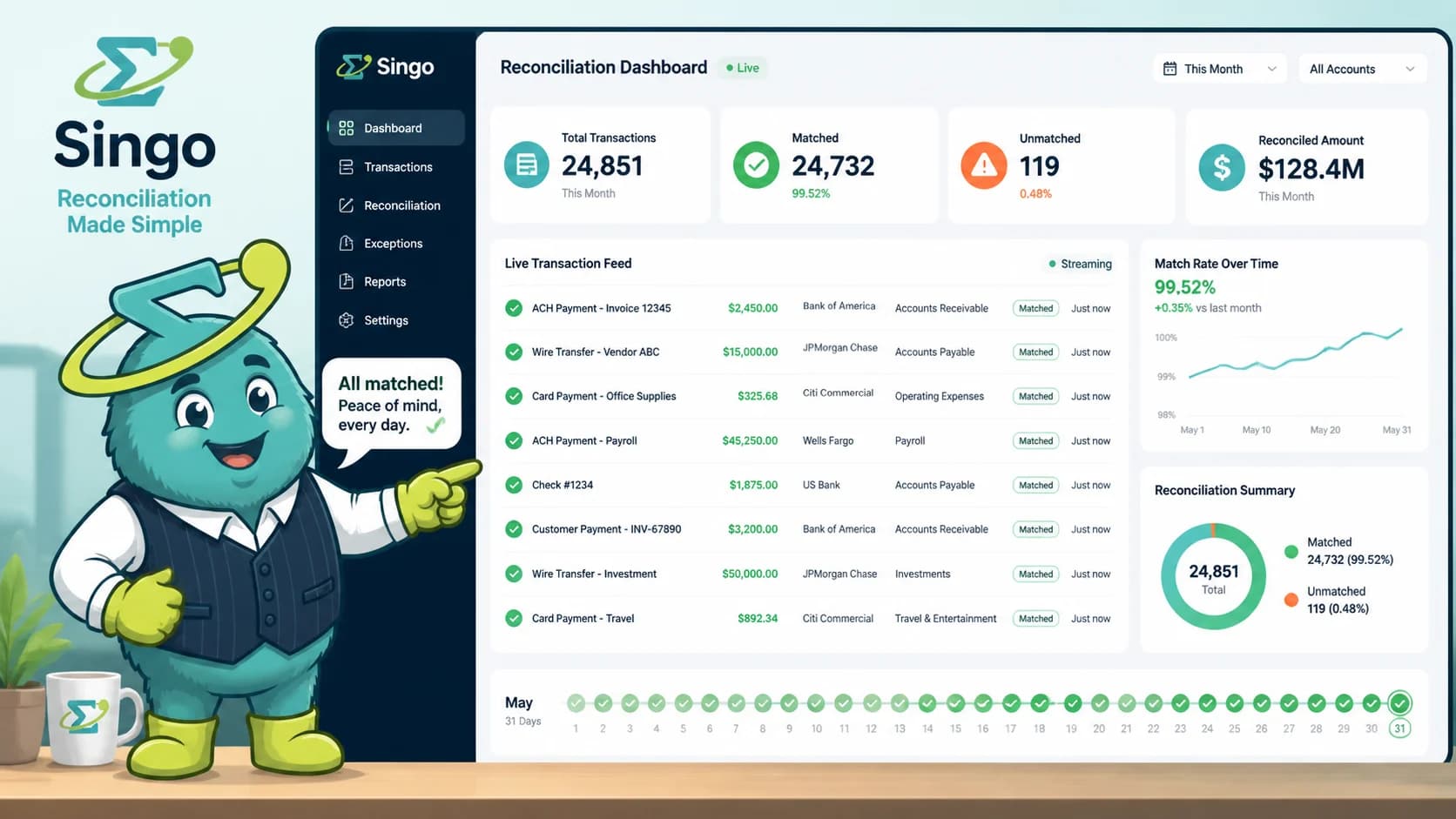1456x819 pixels.
Task: Click the Total Transactions teal icon
Action: click(x=527, y=164)
